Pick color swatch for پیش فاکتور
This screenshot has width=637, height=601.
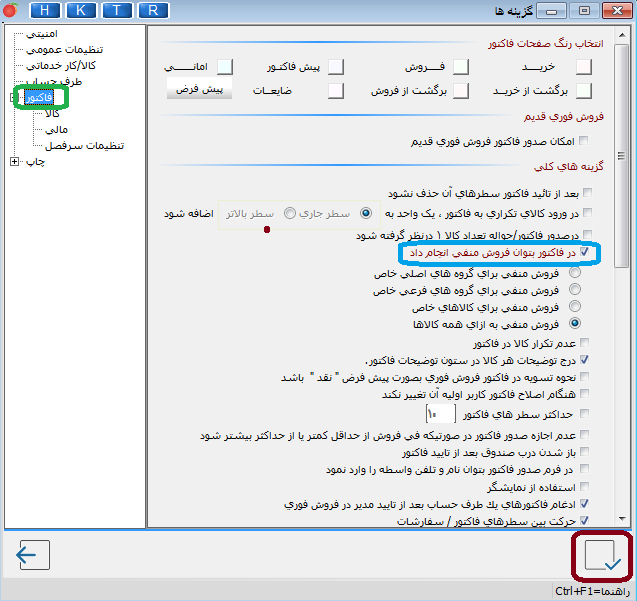[336, 67]
